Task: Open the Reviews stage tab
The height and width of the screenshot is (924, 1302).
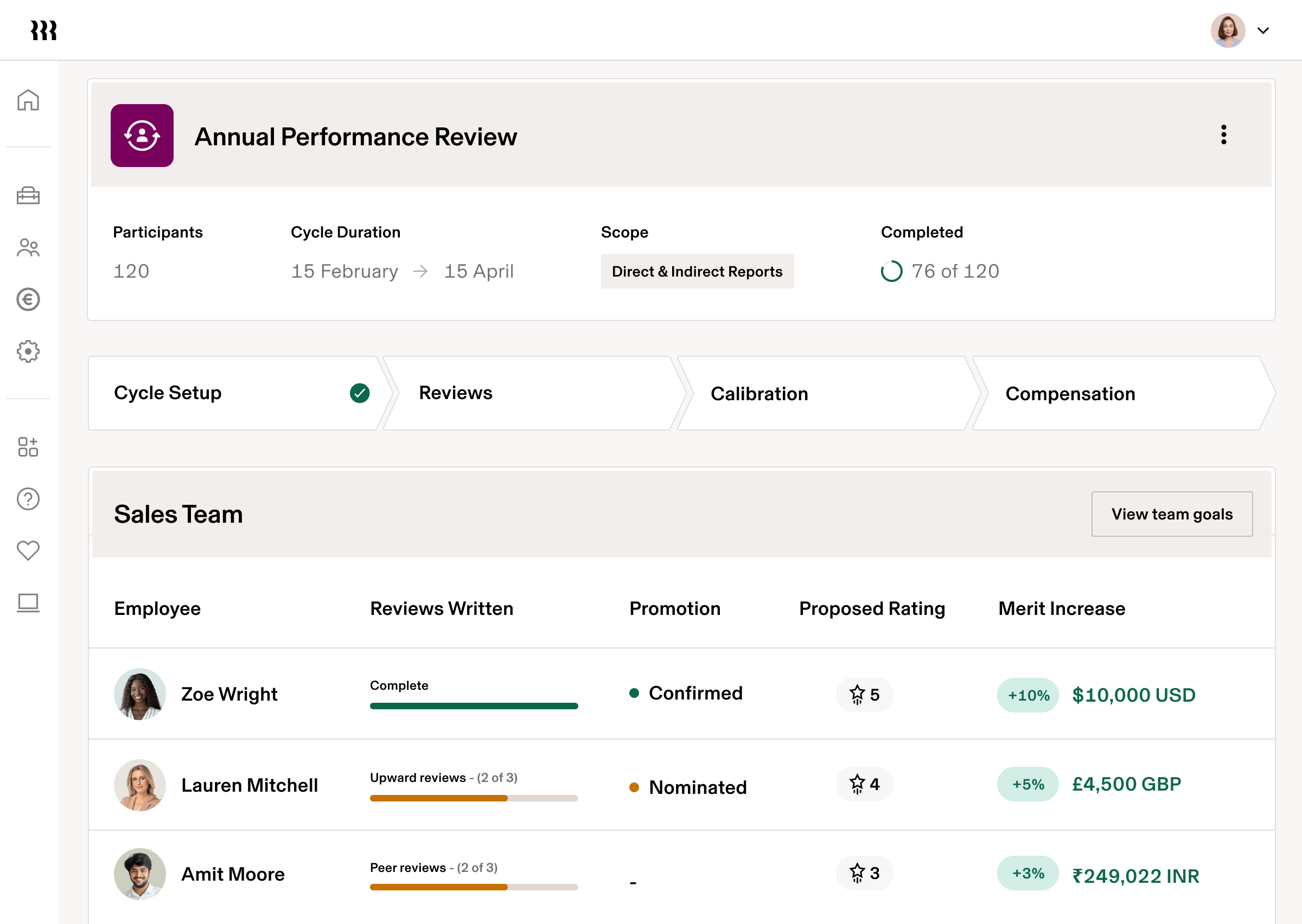Action: tap(455, 393)
